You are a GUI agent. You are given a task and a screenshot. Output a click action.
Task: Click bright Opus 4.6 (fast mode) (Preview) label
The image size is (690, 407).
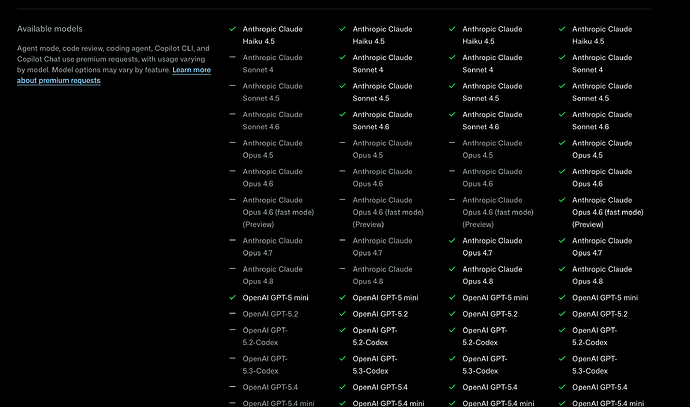pos(608,212)
